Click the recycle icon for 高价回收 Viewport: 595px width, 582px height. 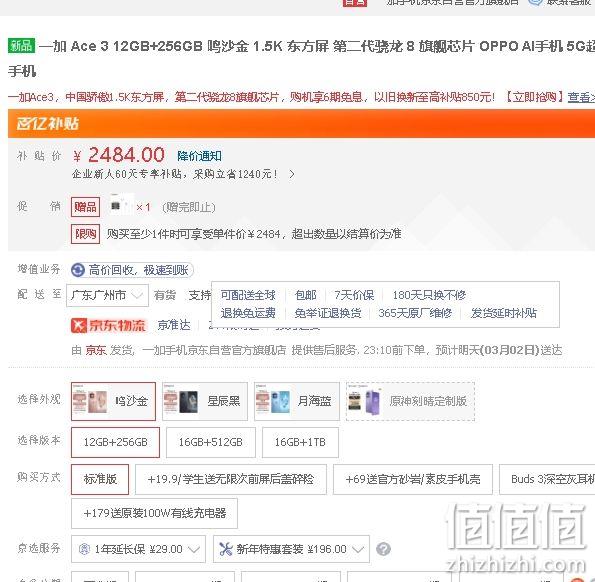point(78,271)
